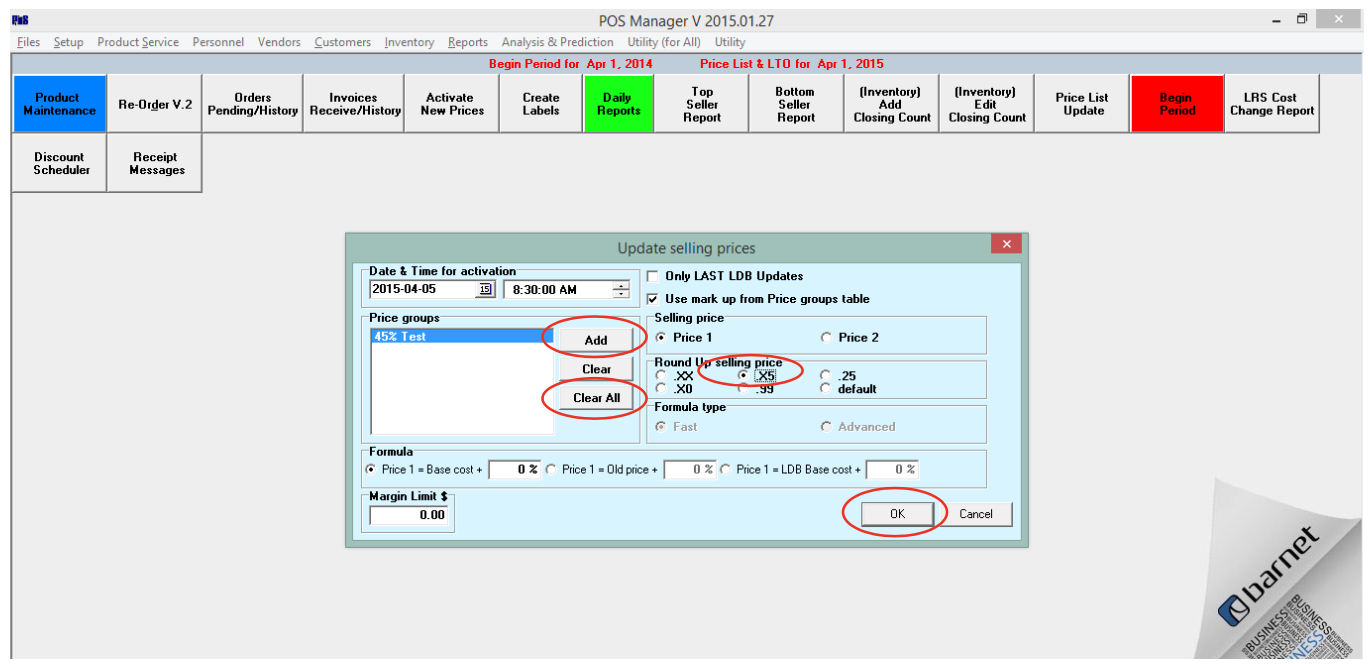
Task: Open Price List Update
Action: [1082, 104]
